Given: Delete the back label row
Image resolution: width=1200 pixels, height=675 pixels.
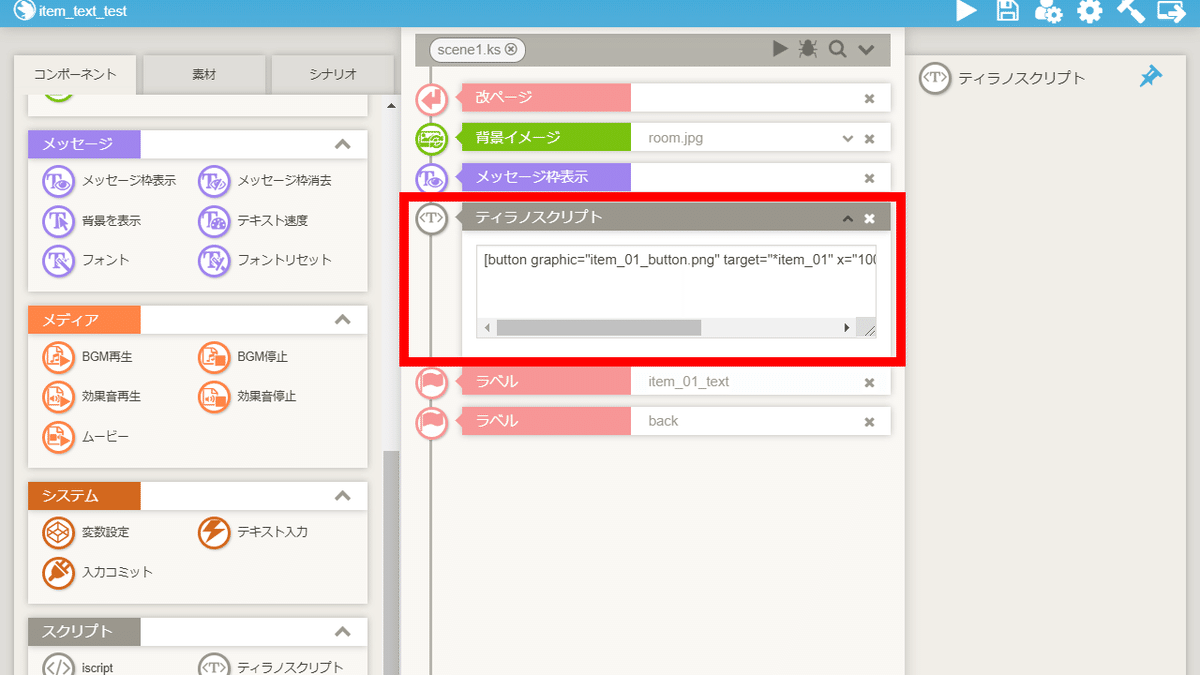Looking at the screenshot, I should tap(869, 423).
